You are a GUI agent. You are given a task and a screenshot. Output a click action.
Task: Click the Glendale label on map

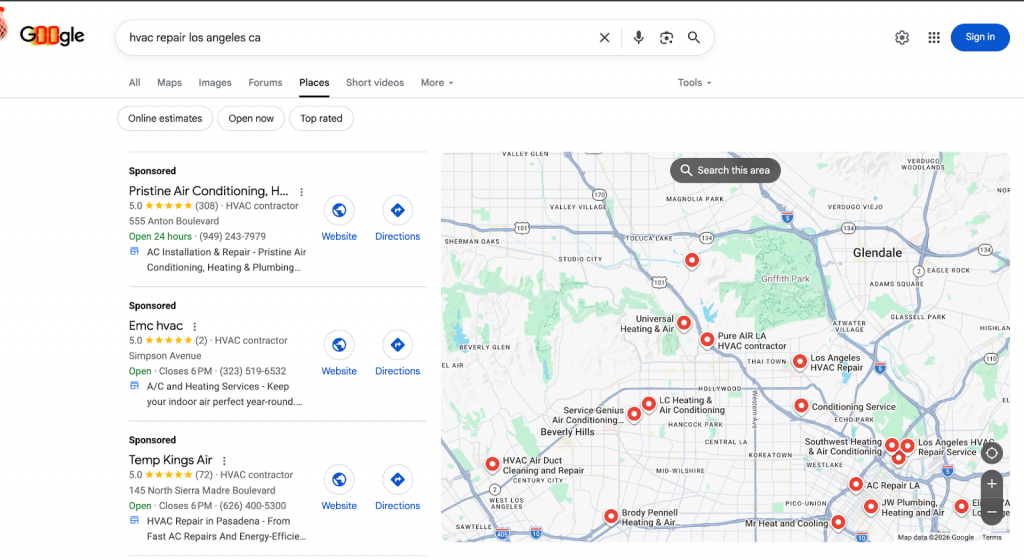pos(877,253)
